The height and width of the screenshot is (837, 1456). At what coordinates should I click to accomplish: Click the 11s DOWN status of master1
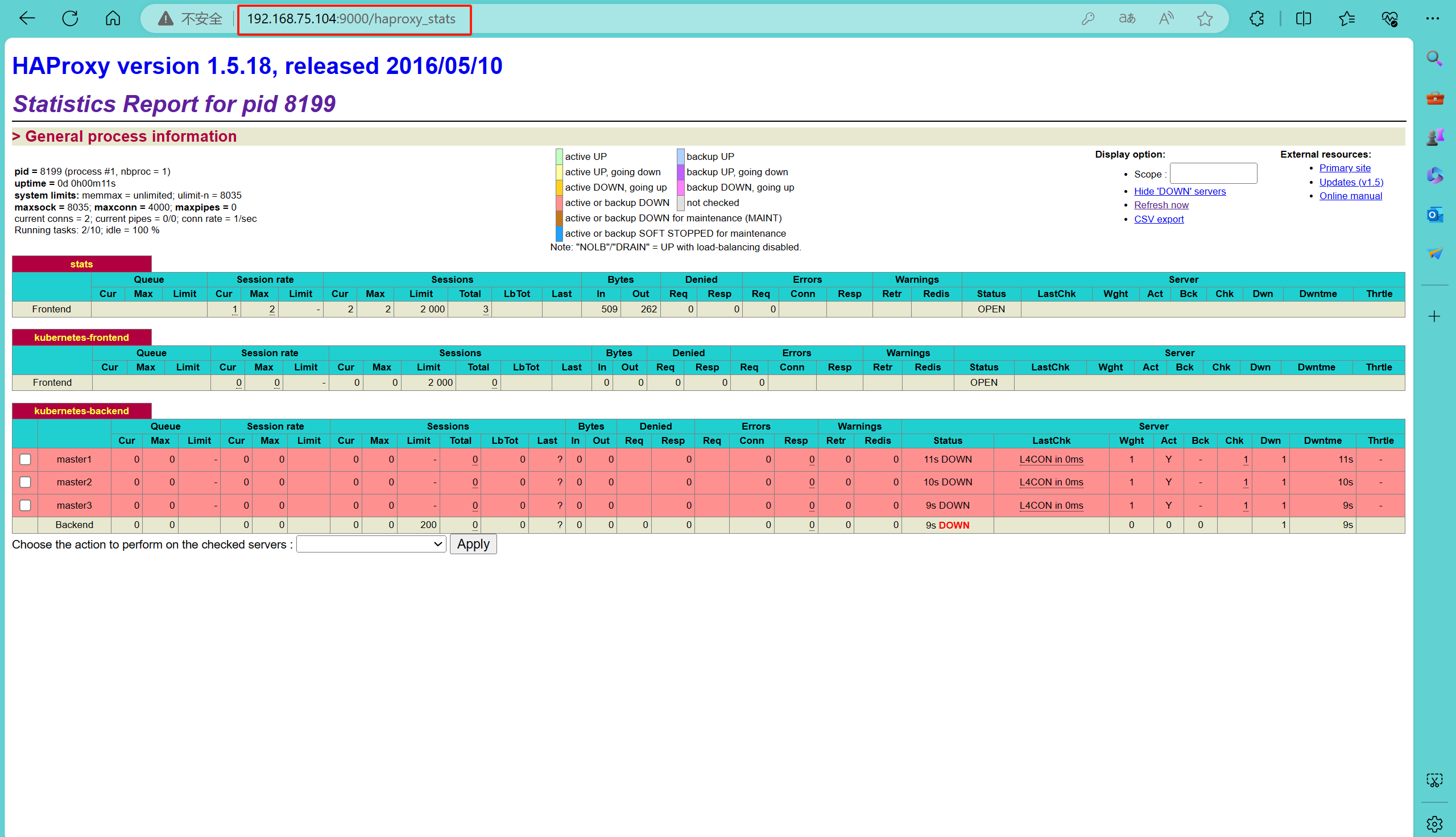click(x=947, y=459)
